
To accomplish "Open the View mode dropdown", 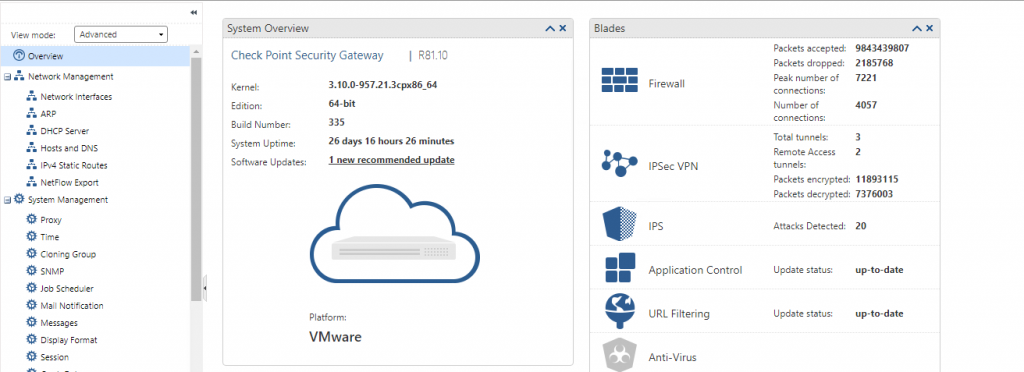I will (x=121, y=35).
